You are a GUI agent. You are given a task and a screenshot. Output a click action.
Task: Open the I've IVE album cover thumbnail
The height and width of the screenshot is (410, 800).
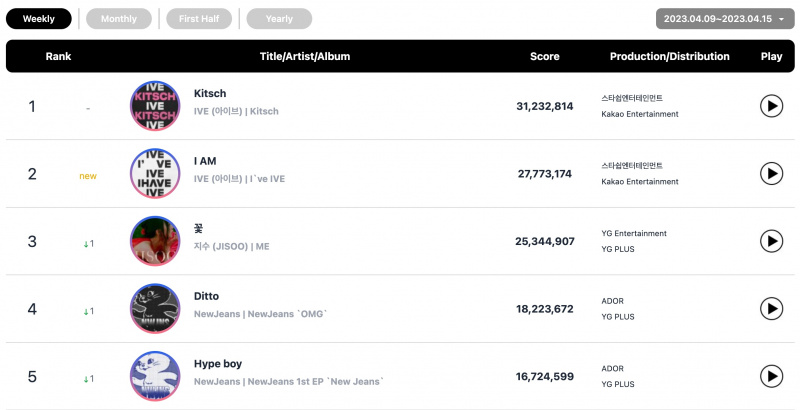pos(155,173)
